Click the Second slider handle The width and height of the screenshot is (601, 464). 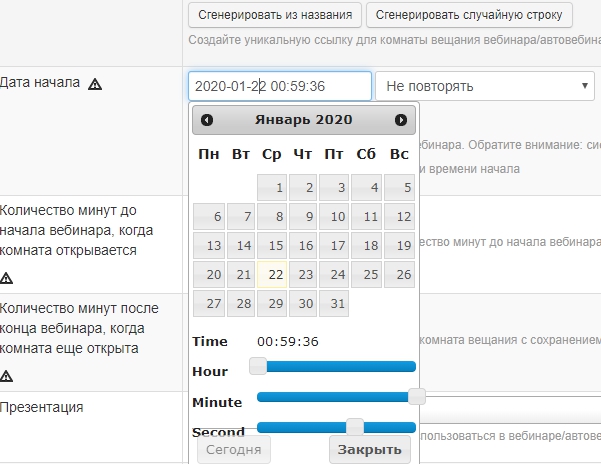pyautogui.click(x=354, y=427)
